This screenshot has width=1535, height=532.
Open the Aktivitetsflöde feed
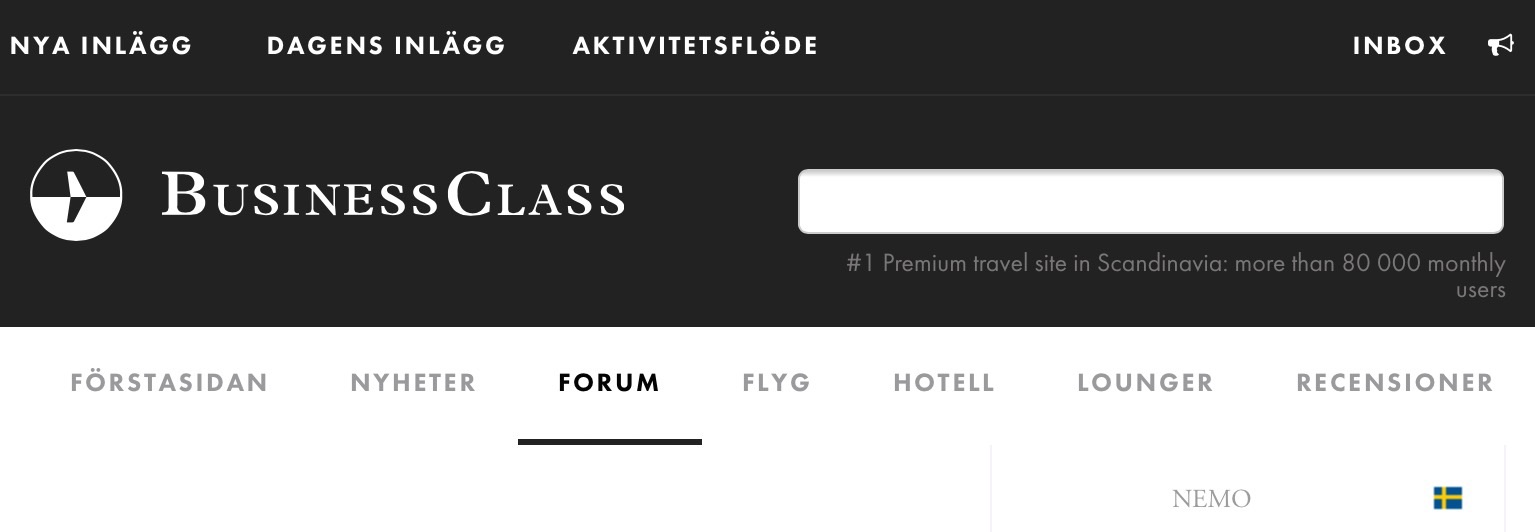(695, 46)
